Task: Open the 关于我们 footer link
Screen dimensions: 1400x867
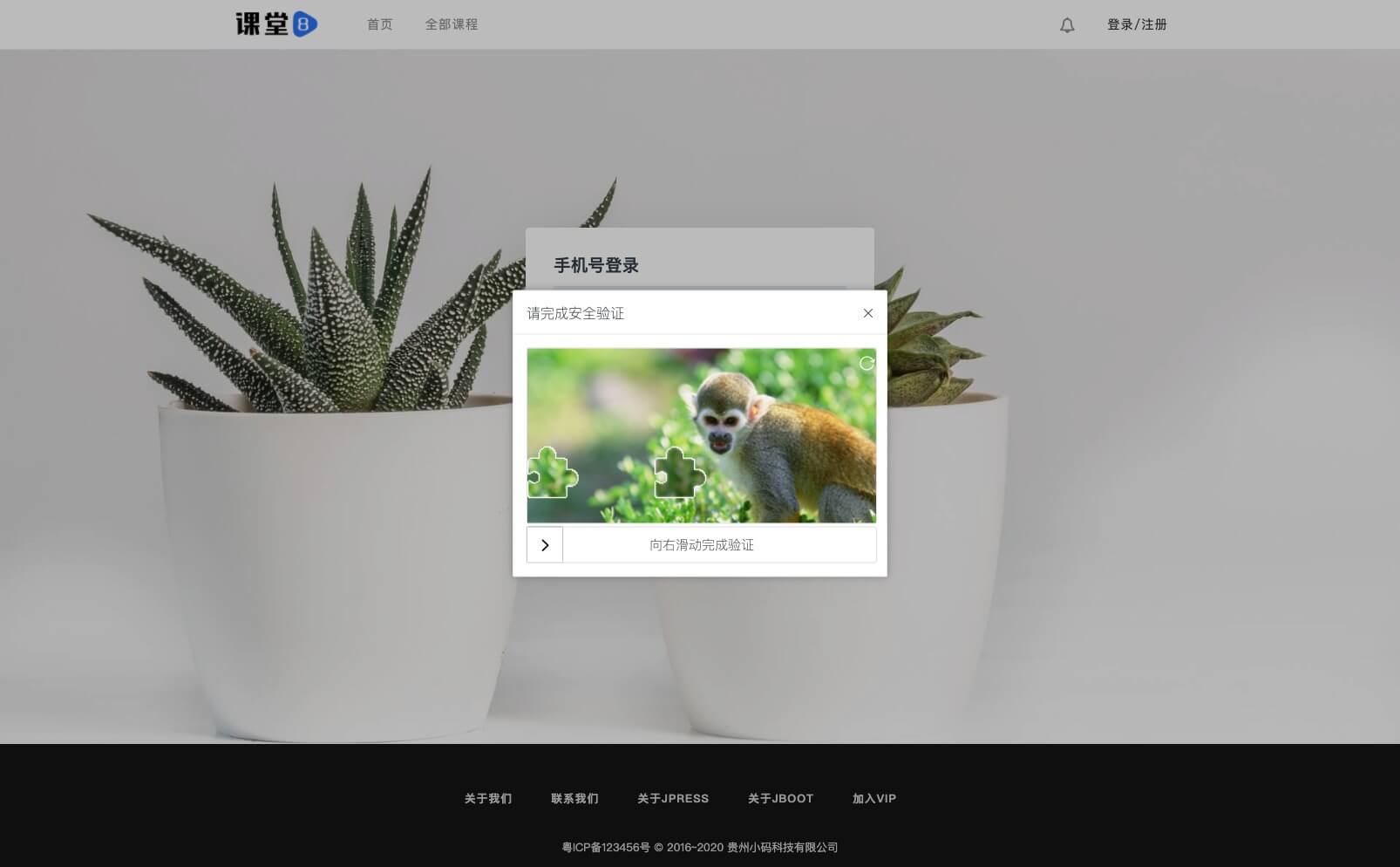Action: pyautogui.click(x=488, y=798)
